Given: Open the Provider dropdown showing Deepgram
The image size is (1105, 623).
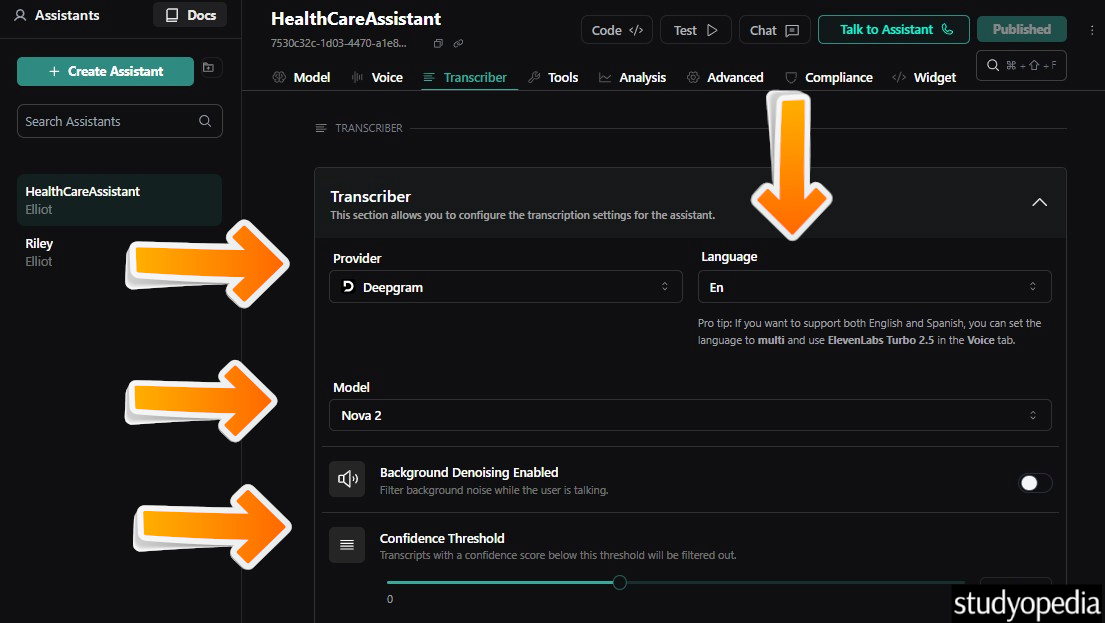Looking at the screenshot, I should 505,285.
